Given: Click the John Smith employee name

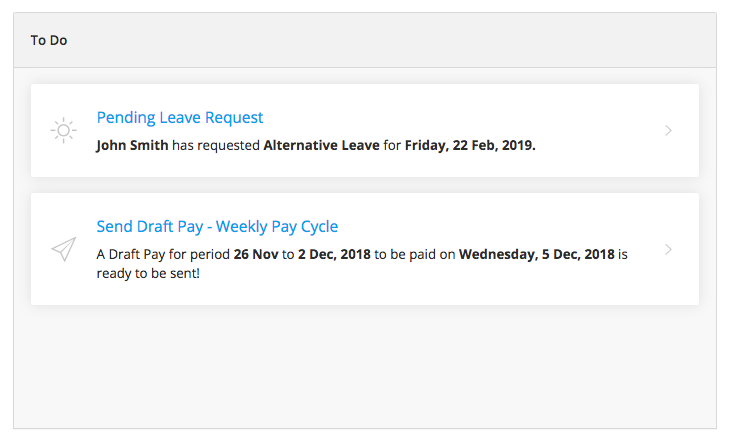Looking at the screenshot, I should click(x=132, y=145).
